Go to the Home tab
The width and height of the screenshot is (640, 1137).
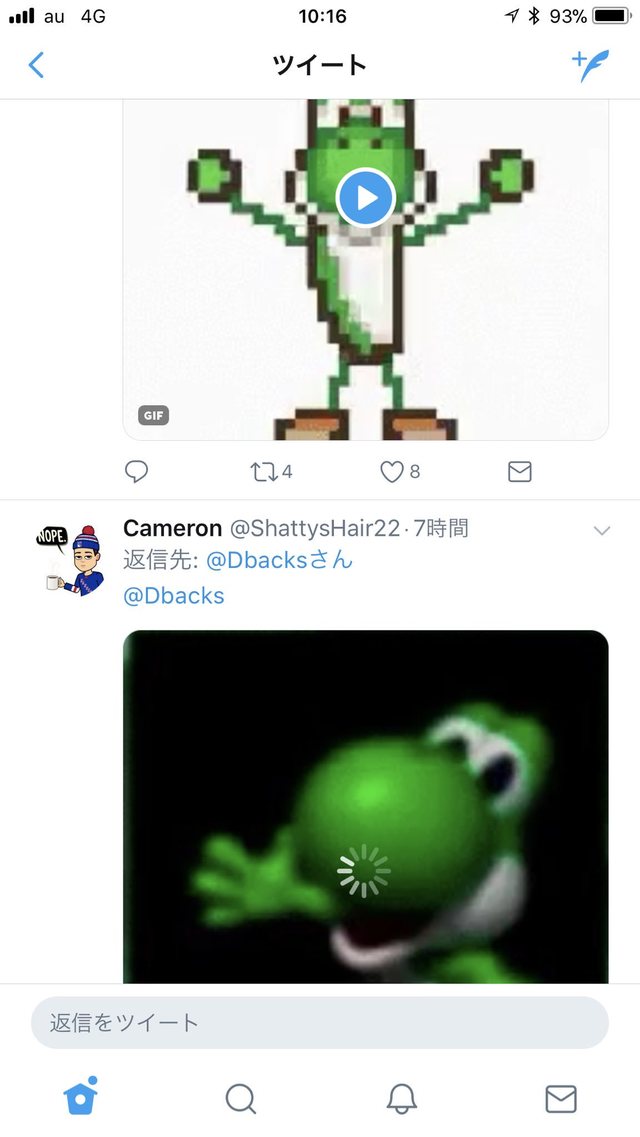click(80, 1097)
